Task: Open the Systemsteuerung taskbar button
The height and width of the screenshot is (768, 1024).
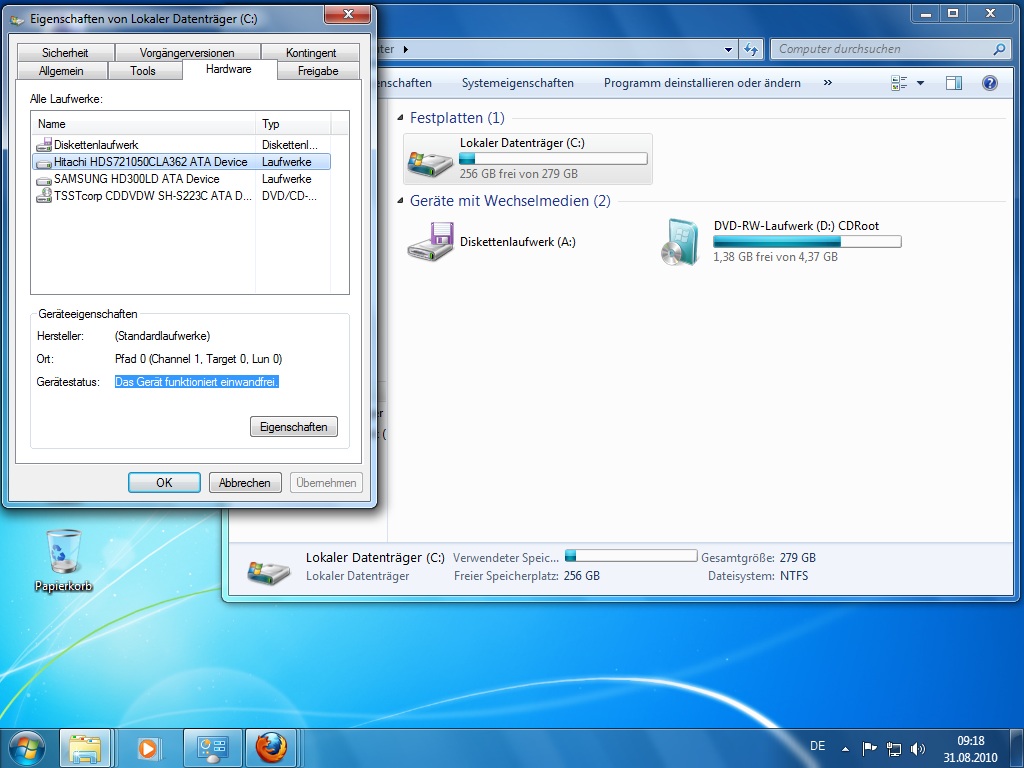Action: (x=212, y=748)
